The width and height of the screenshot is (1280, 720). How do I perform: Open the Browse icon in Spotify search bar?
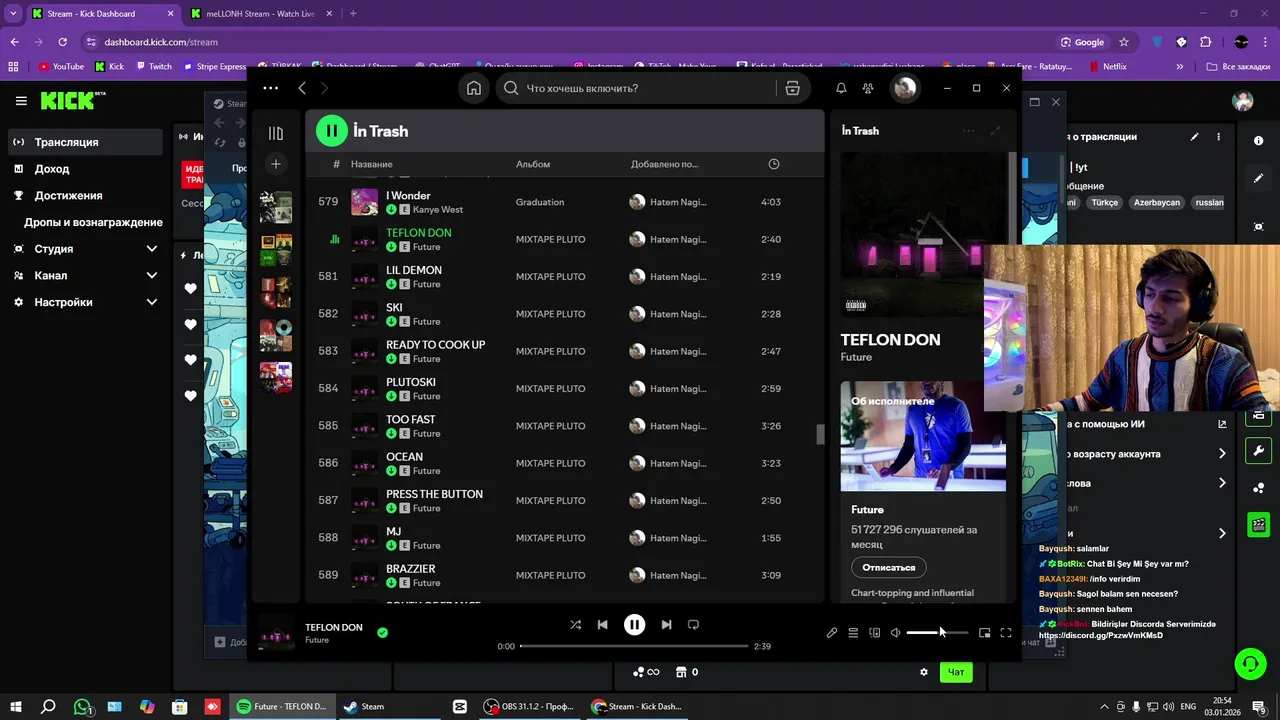tap(792, 88)
